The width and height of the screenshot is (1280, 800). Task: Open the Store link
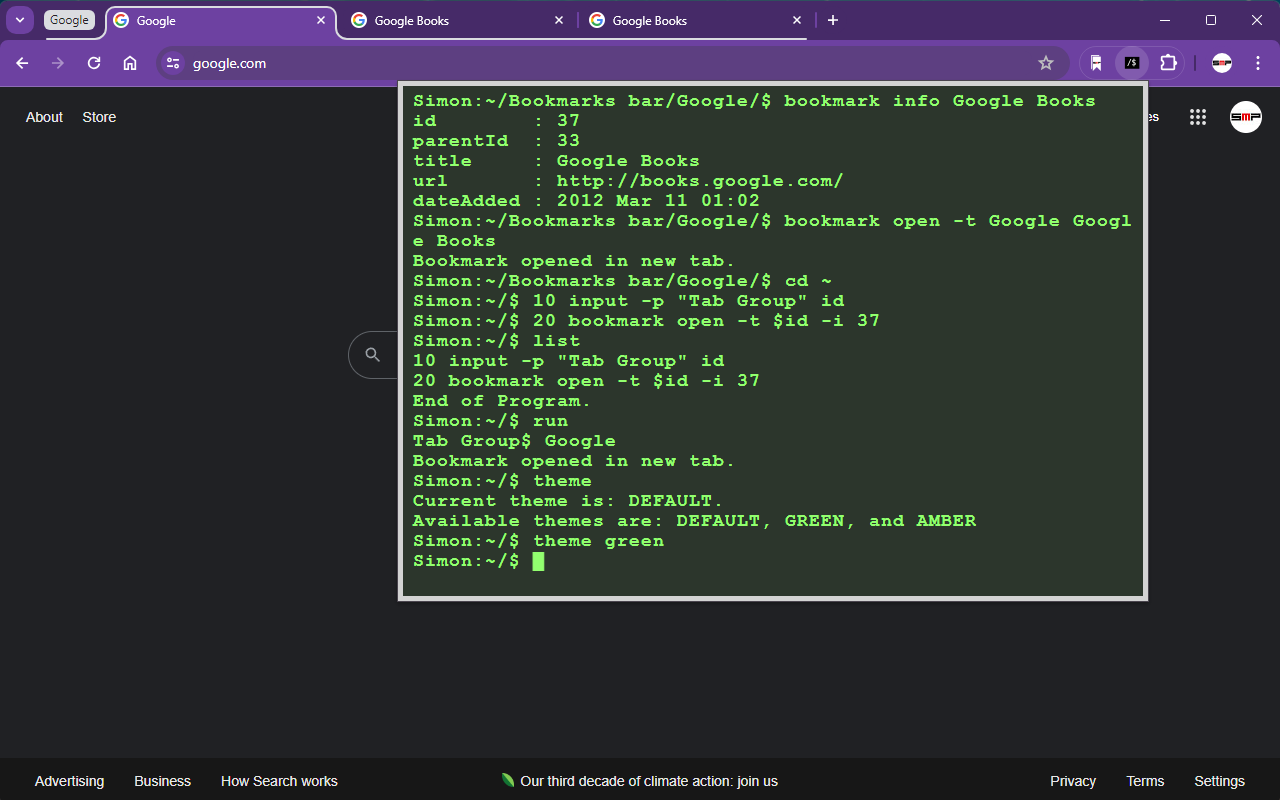point(99,117)
